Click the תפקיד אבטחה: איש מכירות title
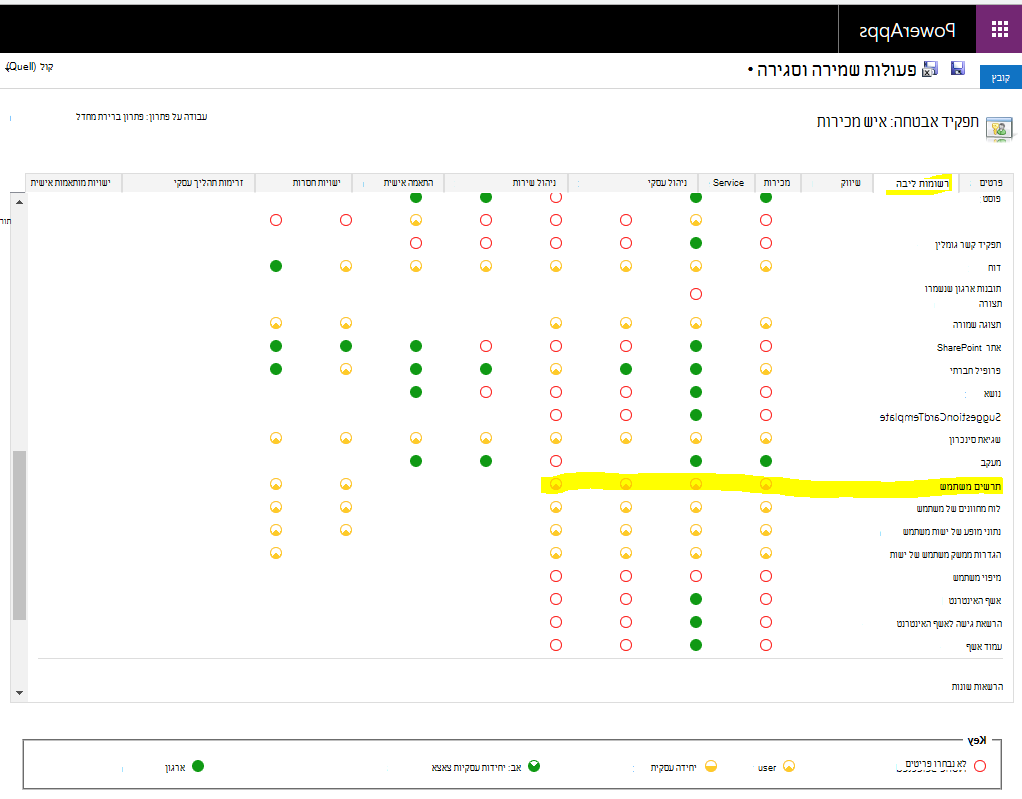This screenshot has width=1022, height=799. click(x=898, y=121)
